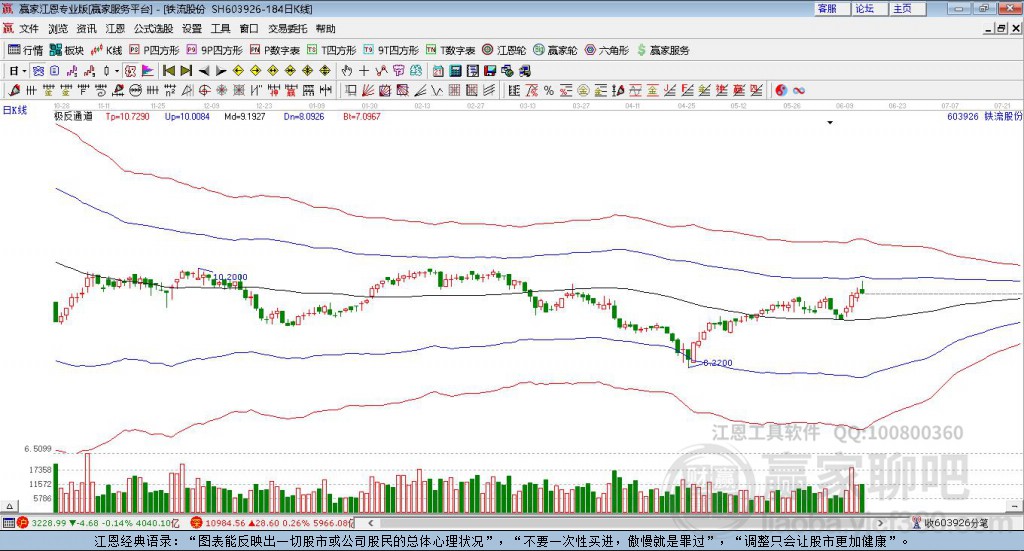
Task: Click the pink-blue flag icon
Action: pos(148,71)
